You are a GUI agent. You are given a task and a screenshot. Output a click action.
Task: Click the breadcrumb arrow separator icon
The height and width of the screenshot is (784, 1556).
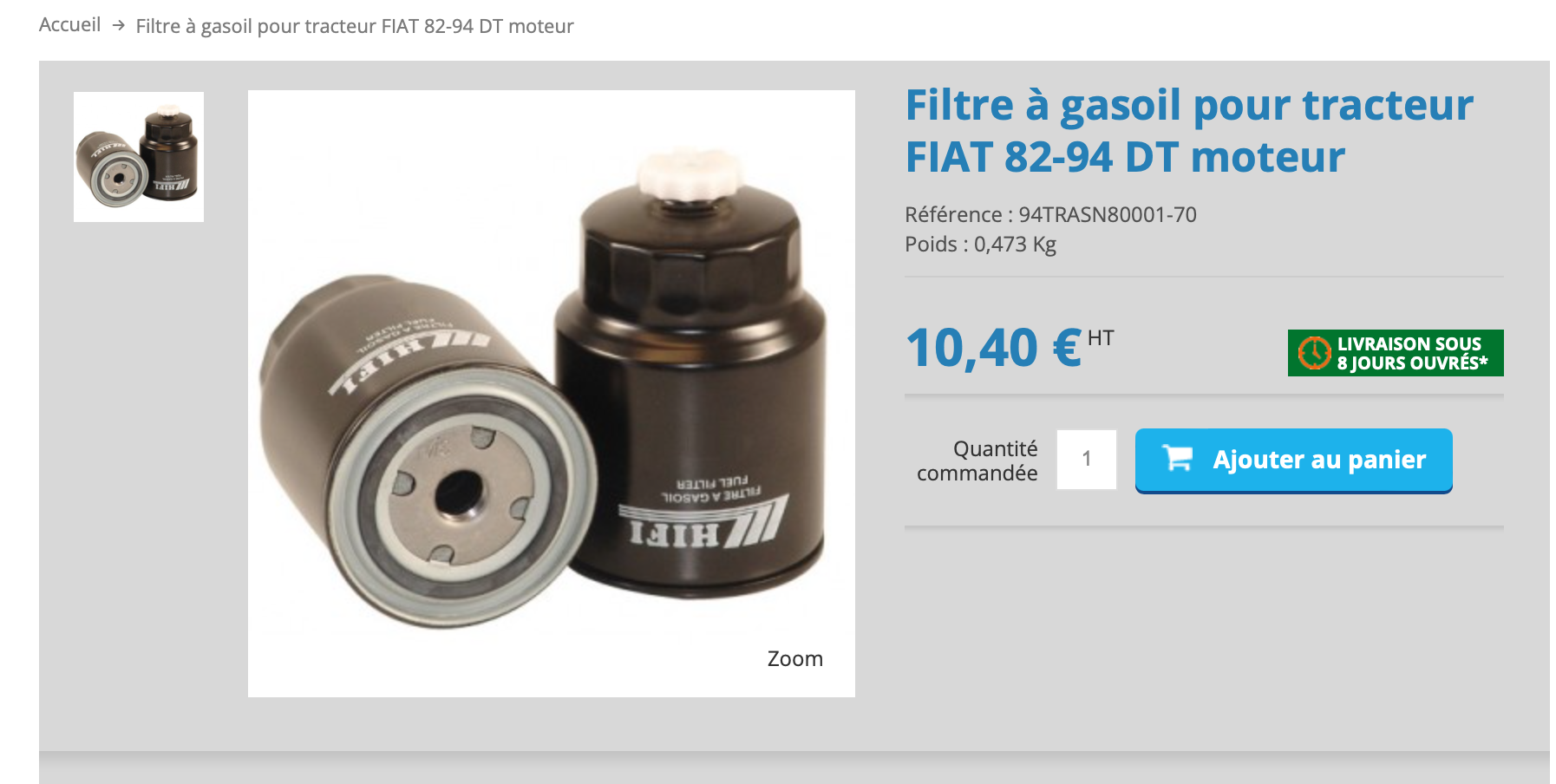click(x=119, y=26)
